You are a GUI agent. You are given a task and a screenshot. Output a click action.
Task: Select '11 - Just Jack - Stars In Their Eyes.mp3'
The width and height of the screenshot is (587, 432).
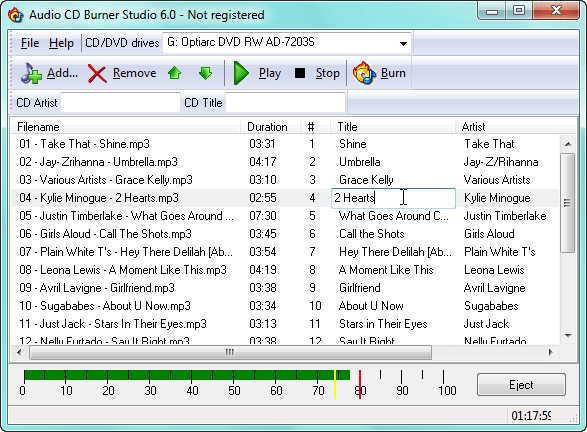[x=113, y=324]
